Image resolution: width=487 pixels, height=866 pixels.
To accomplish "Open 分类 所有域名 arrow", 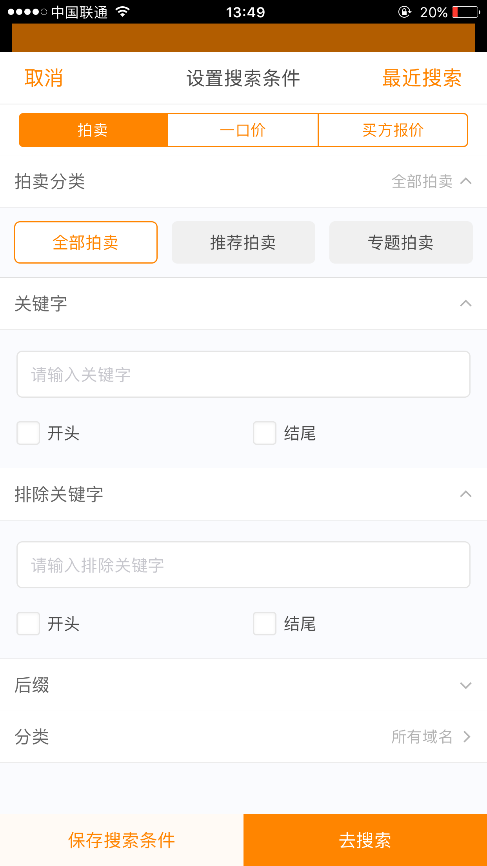I will (x=467, y=736).
